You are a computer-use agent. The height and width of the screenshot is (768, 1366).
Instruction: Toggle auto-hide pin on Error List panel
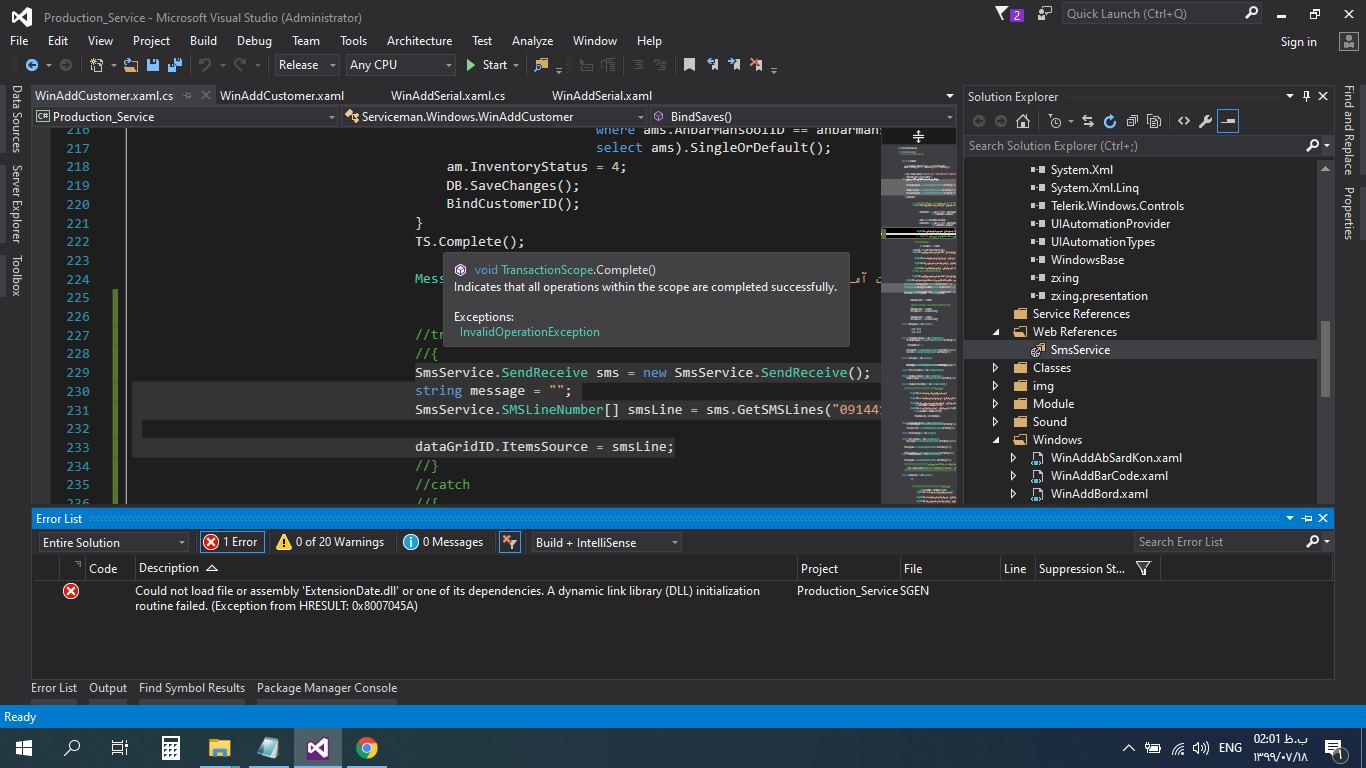click(x=1307, y=518)
